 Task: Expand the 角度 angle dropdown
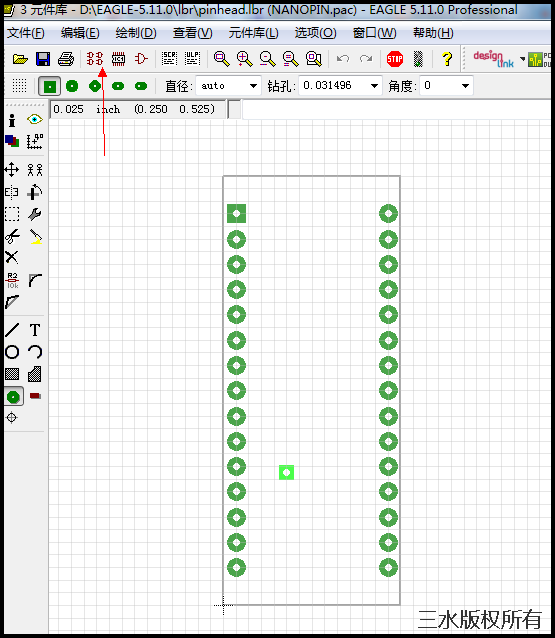point(465,86)
